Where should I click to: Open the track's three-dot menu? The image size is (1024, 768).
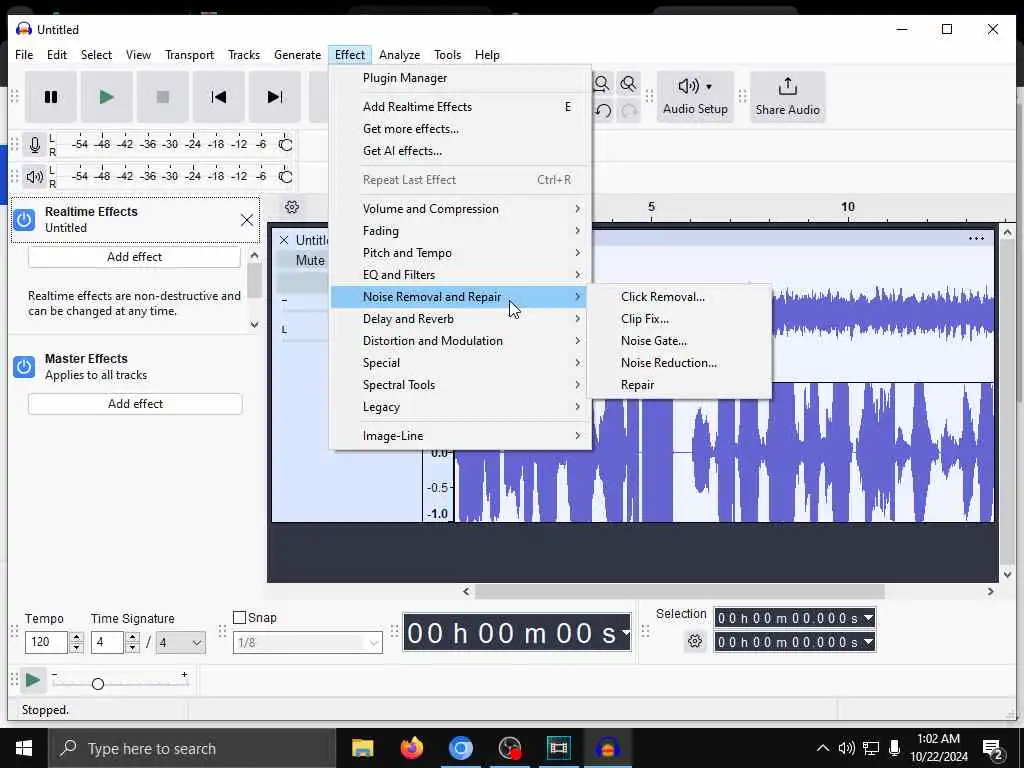pyautogui.click(x=976, y=238)
